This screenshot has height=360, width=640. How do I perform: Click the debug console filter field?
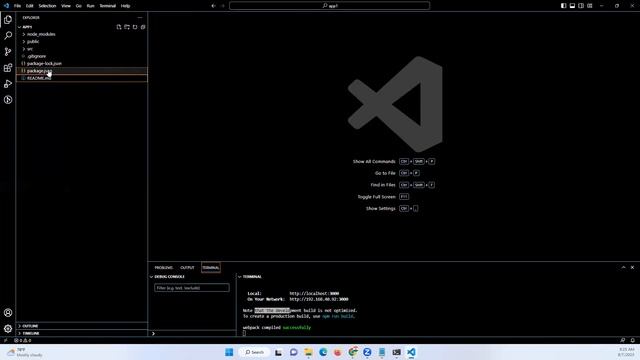click(x=192, y=288)
